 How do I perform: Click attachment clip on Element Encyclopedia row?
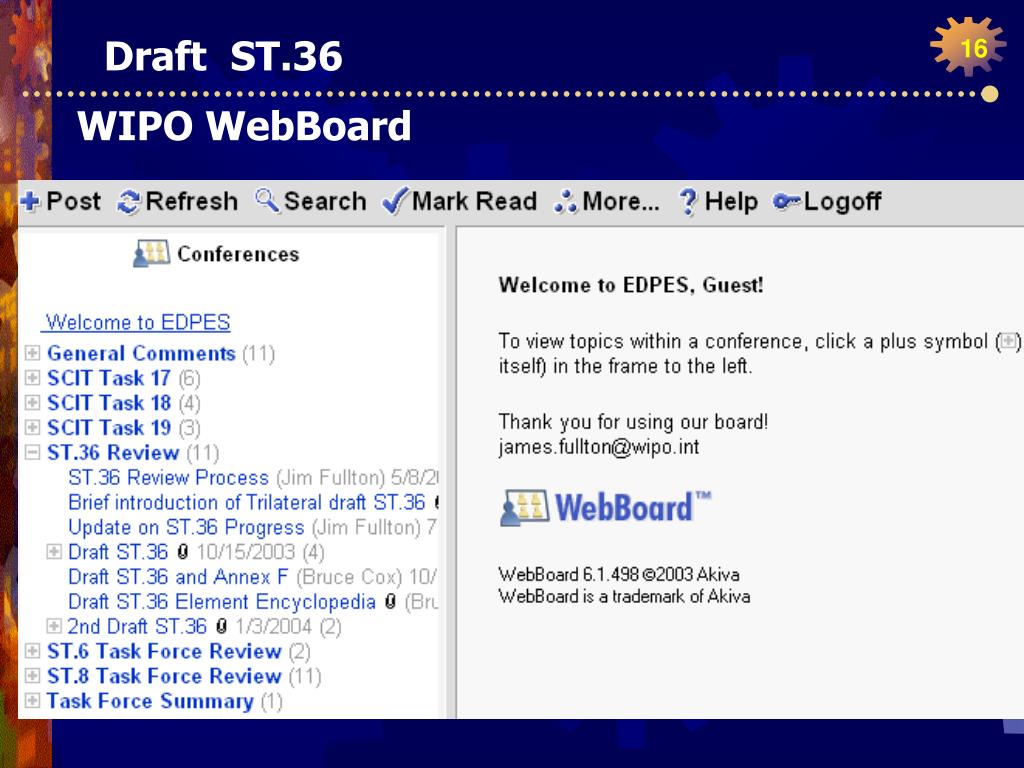tap(390, 601)
